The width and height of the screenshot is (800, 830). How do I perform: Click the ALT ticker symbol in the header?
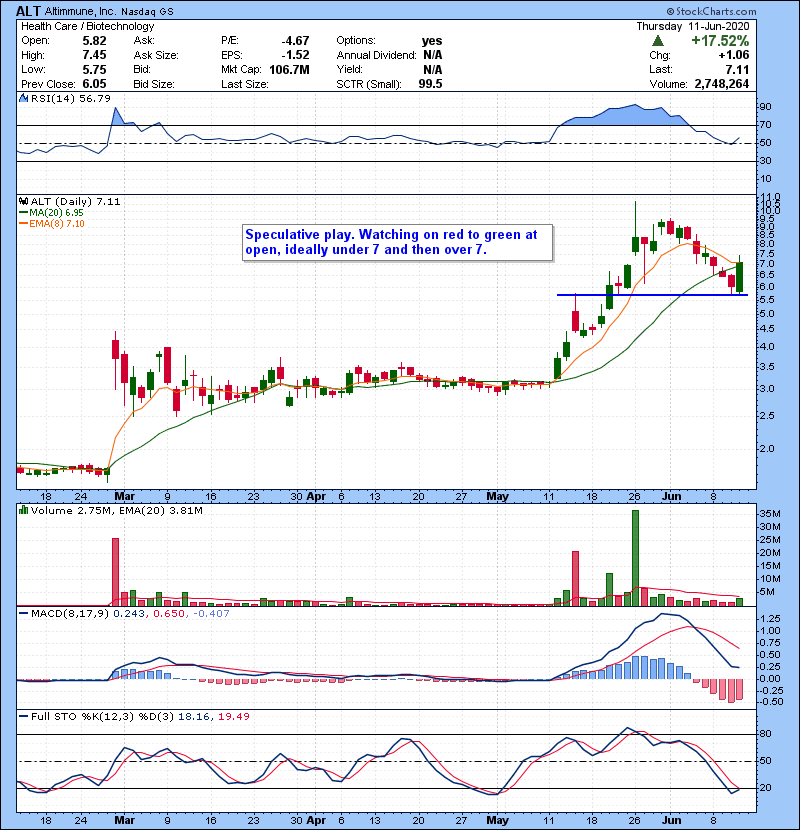click(x=28, y=11)
